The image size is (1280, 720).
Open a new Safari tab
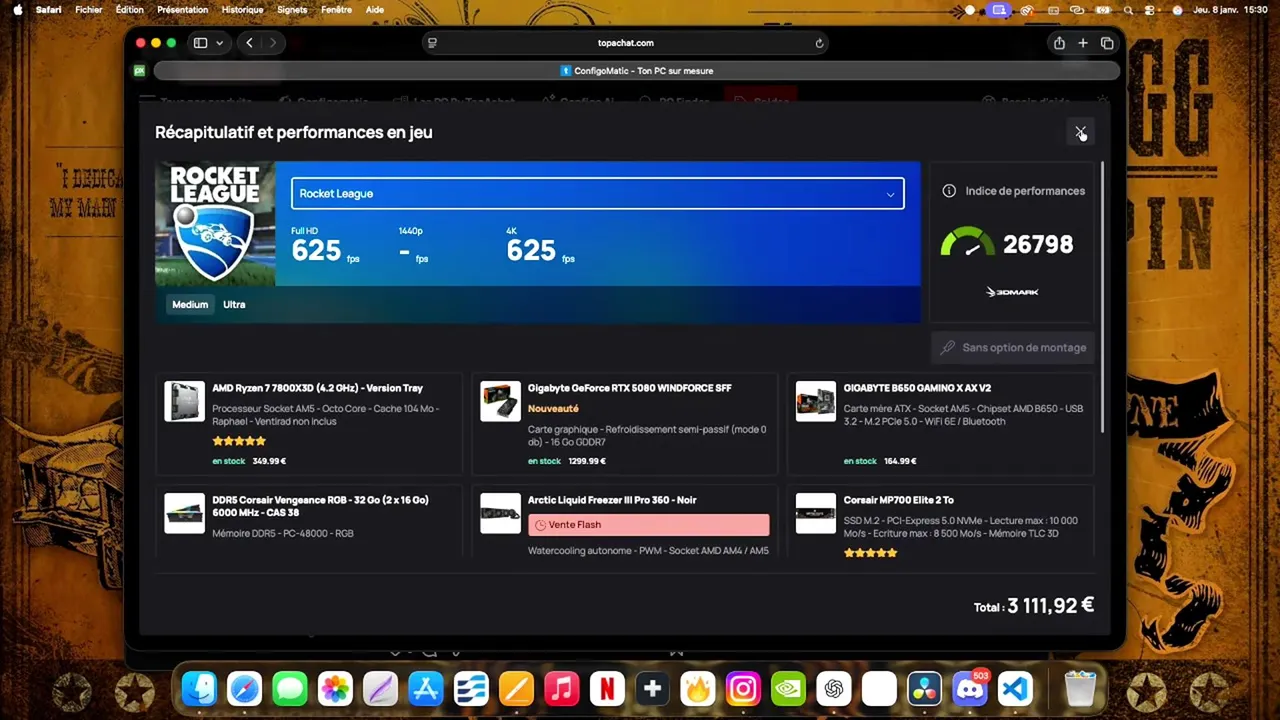(x=1083, y=43)
